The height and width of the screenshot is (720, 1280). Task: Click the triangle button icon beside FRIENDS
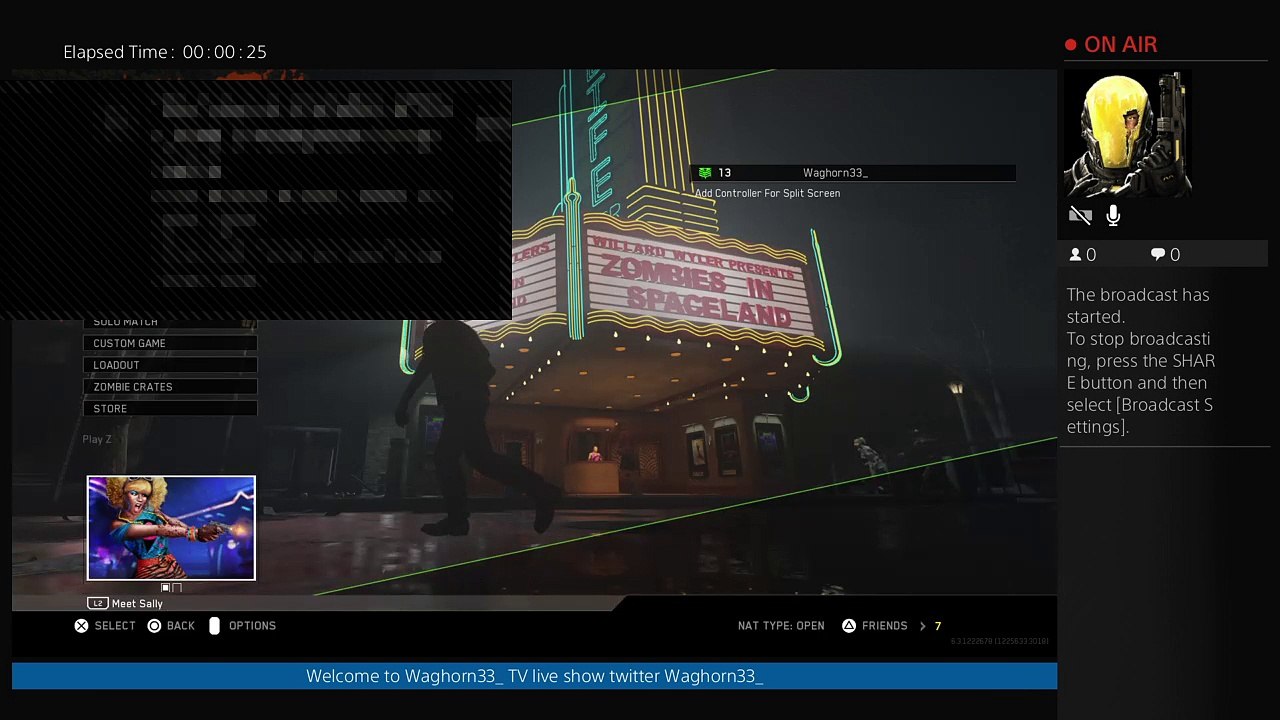click(849, 626)
